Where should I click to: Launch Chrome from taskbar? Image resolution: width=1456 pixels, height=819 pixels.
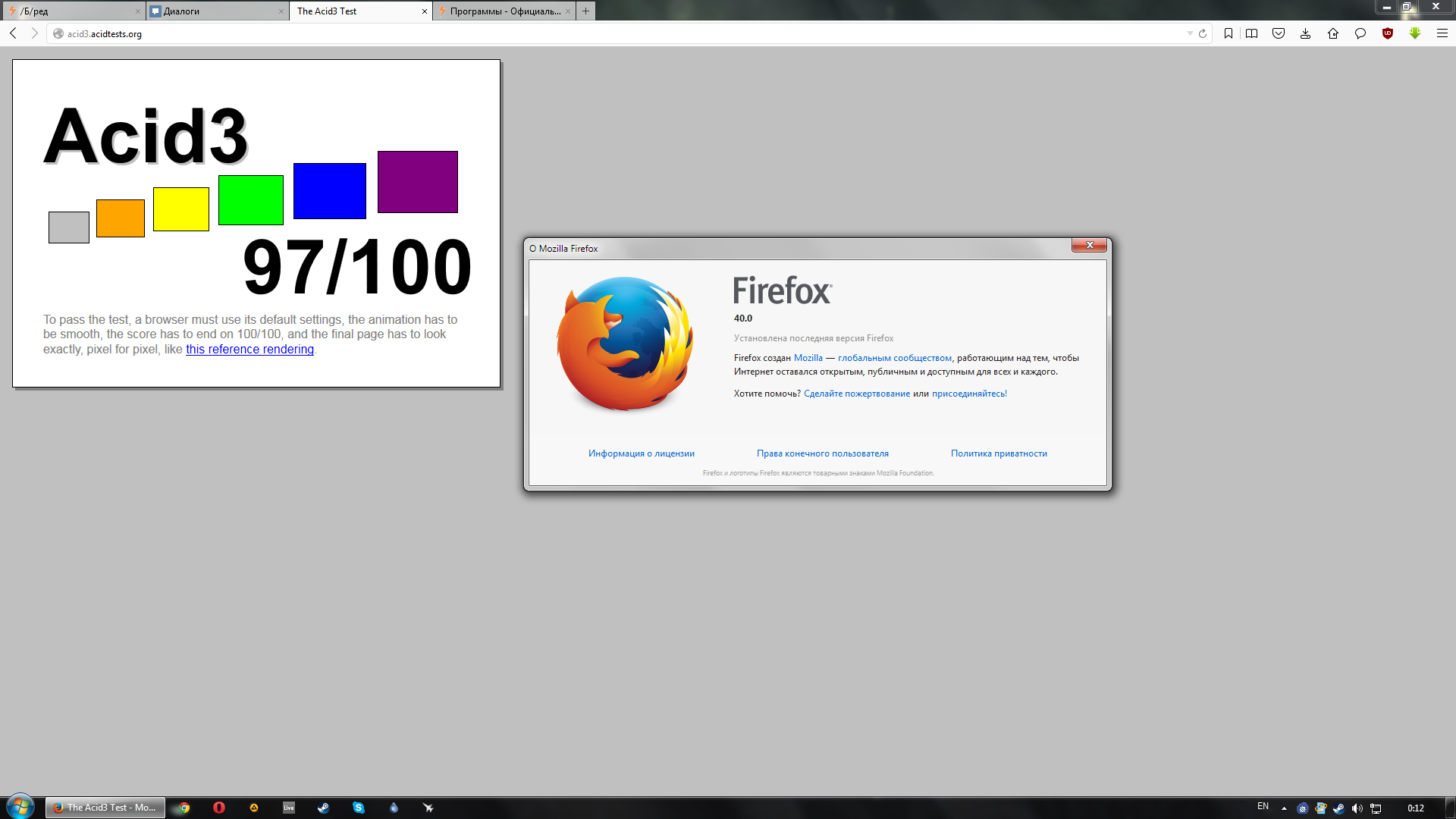[x=184, y=808]
